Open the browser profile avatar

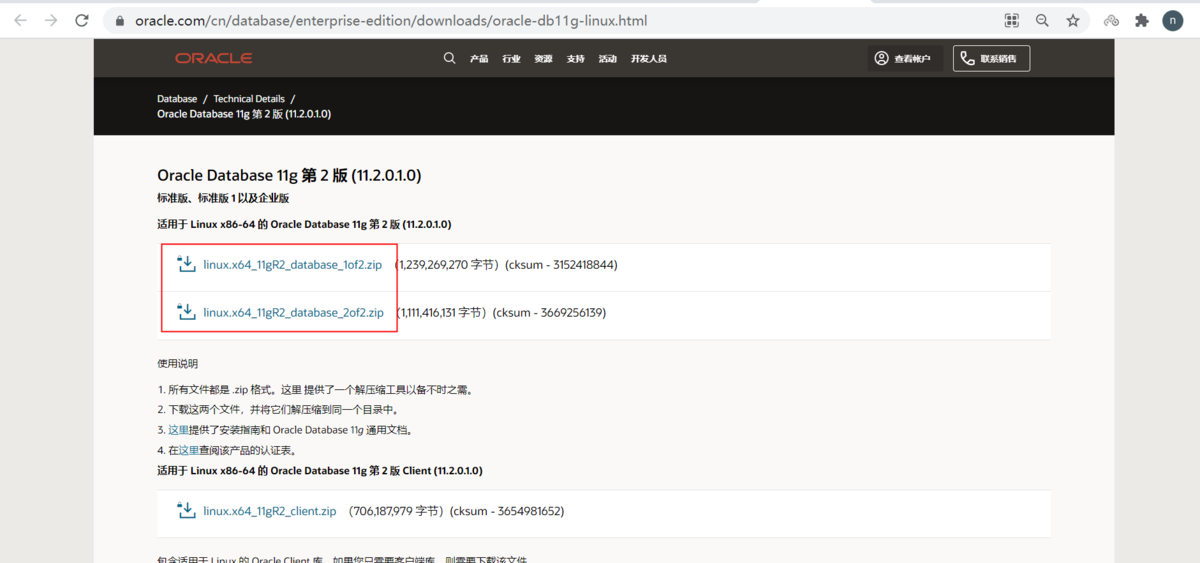pyautogui.click(x=1172, y=20)
